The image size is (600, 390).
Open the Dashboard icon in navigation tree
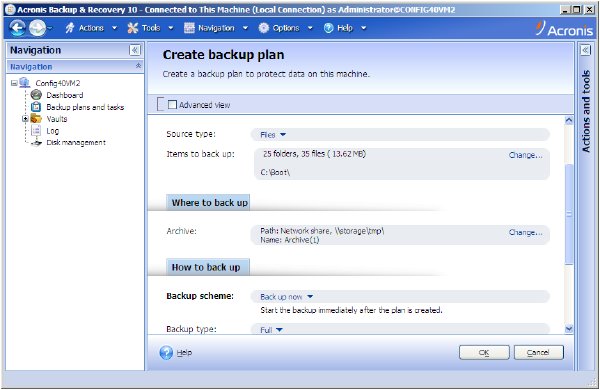tap(36, 95)
